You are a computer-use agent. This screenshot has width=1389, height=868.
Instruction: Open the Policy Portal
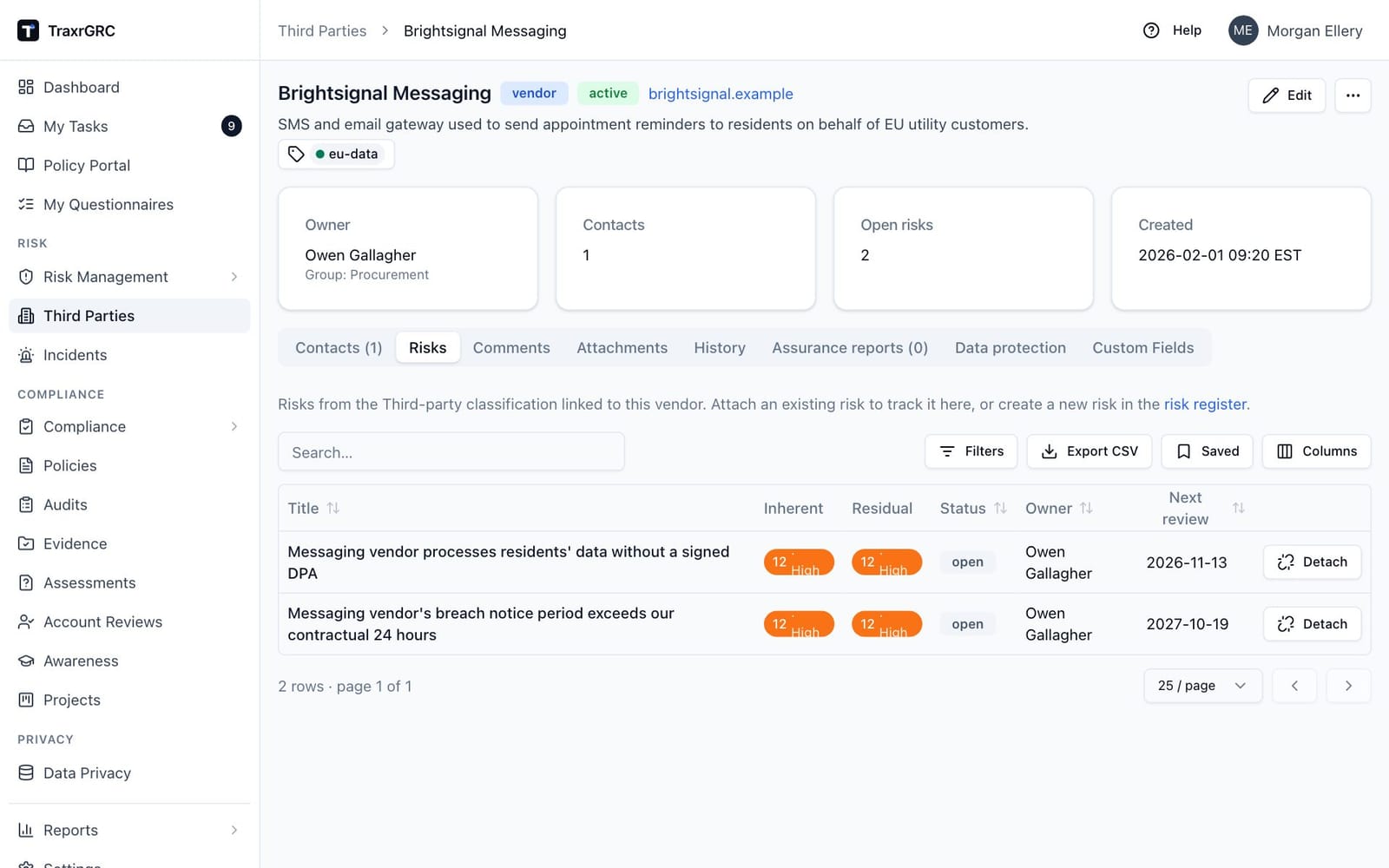(x=129, y=165)
